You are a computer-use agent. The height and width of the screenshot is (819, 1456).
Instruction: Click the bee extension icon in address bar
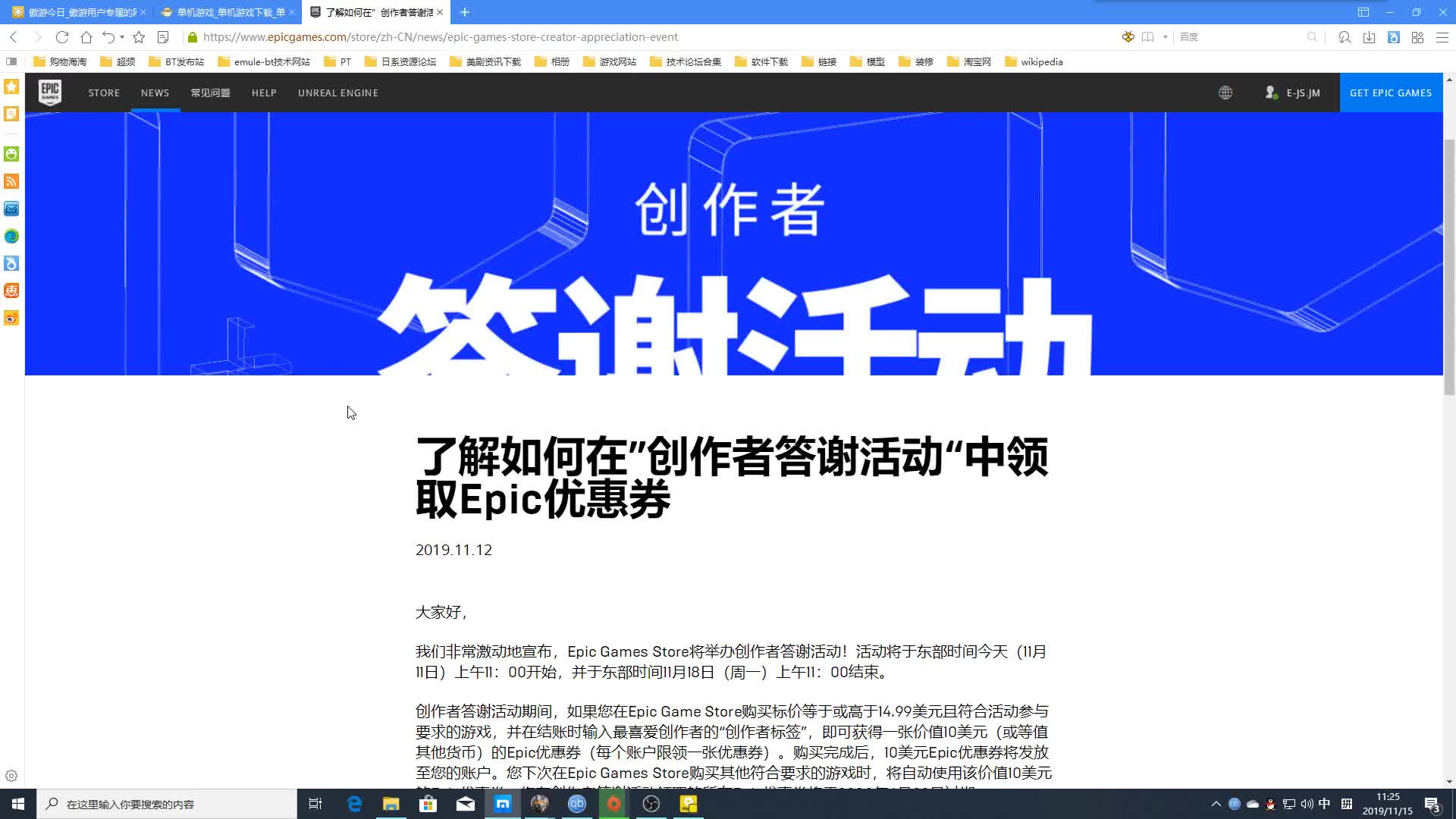(x=1128, y=36)
